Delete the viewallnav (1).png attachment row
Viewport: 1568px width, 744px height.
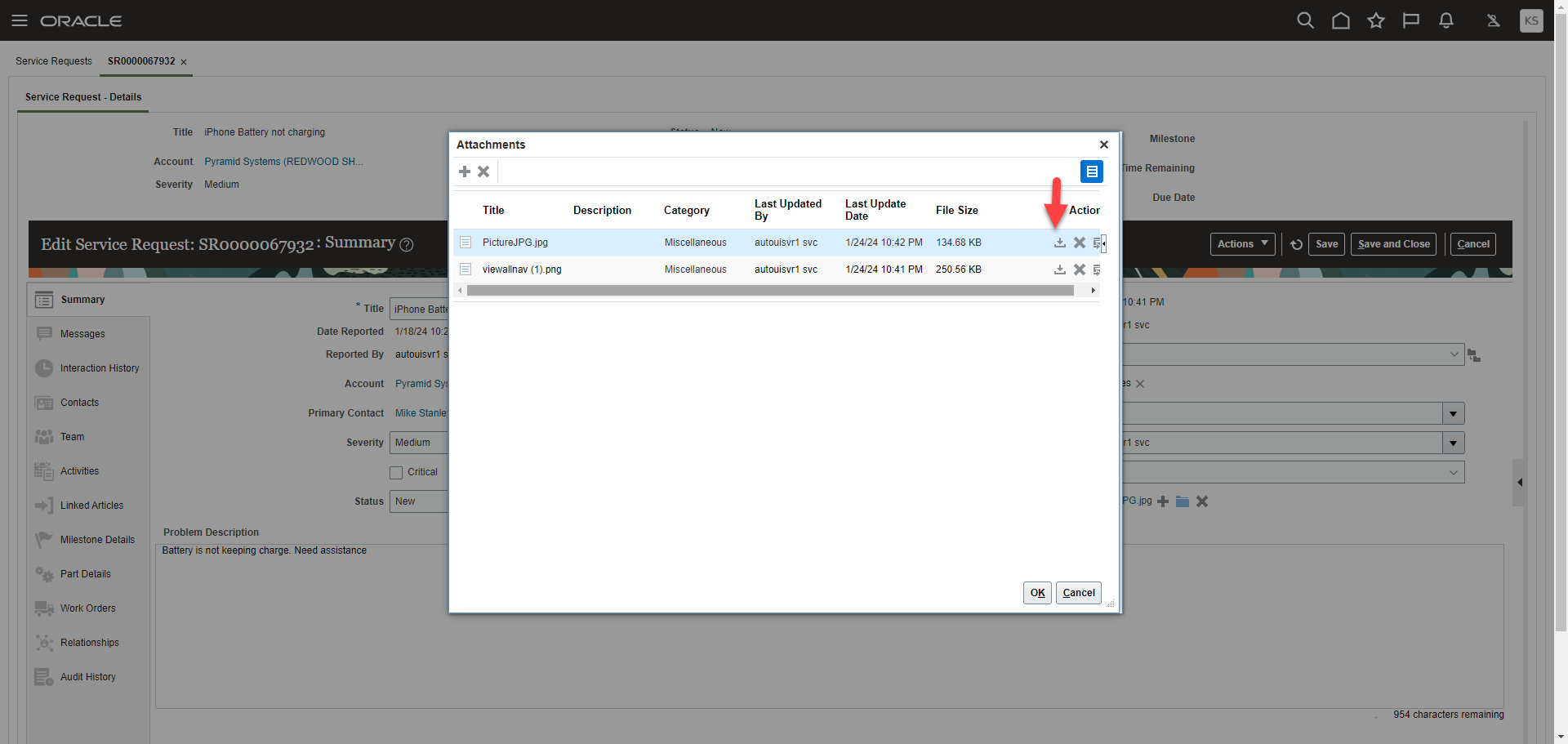[1080, 270]
